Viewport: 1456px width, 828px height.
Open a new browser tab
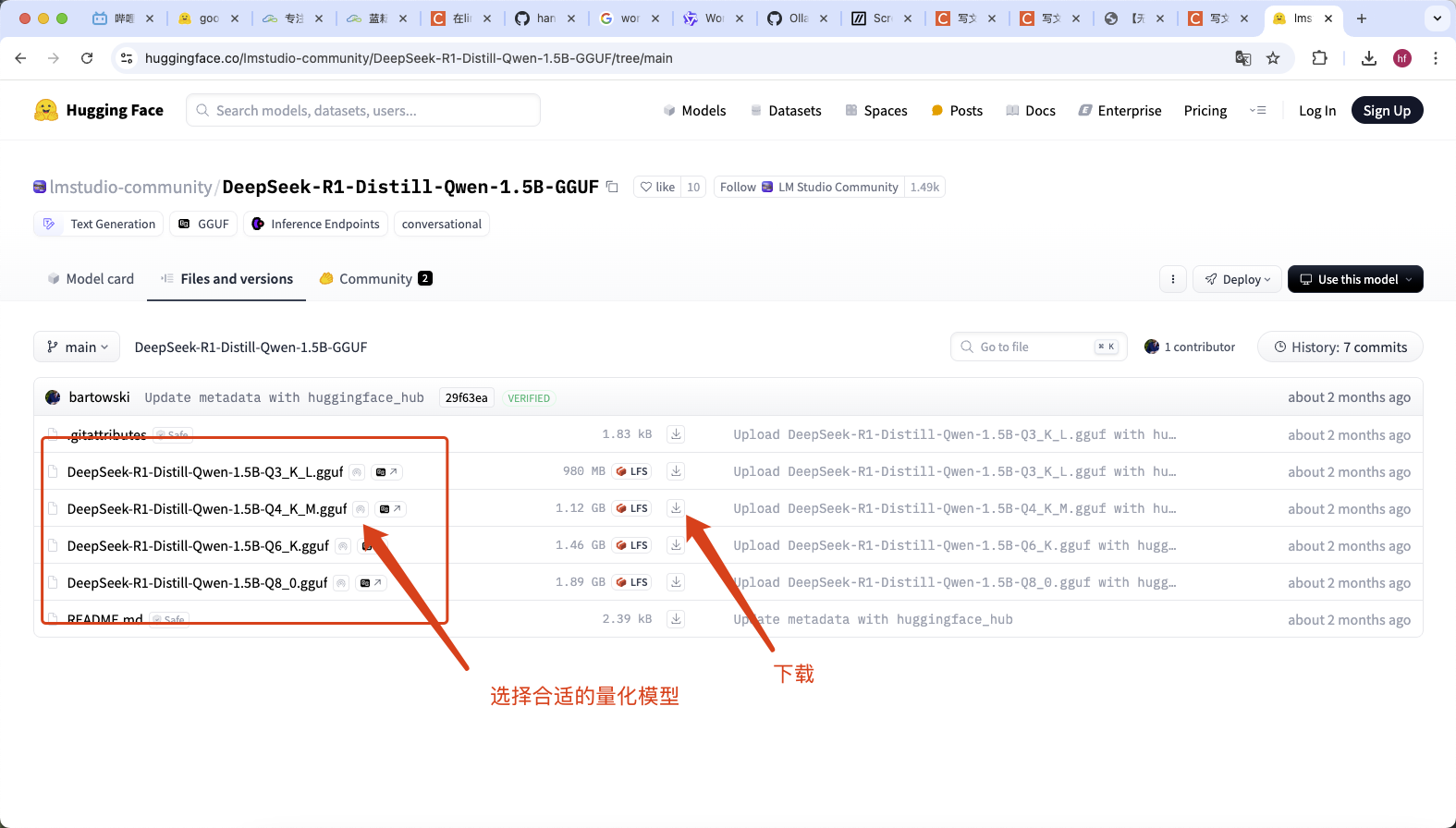click(1361, 18)
